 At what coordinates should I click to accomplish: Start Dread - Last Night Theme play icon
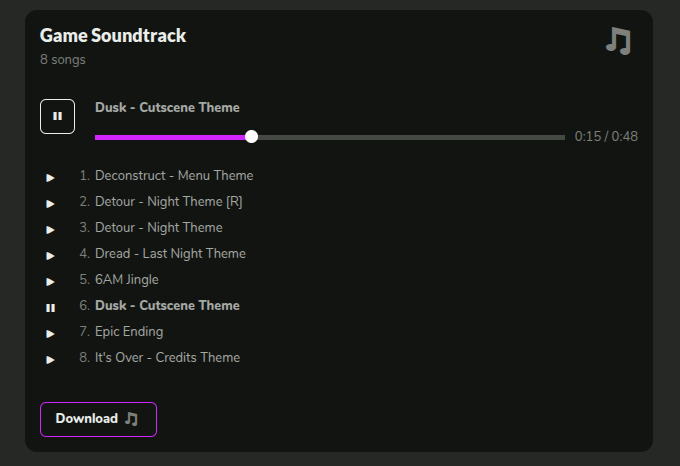50,256
